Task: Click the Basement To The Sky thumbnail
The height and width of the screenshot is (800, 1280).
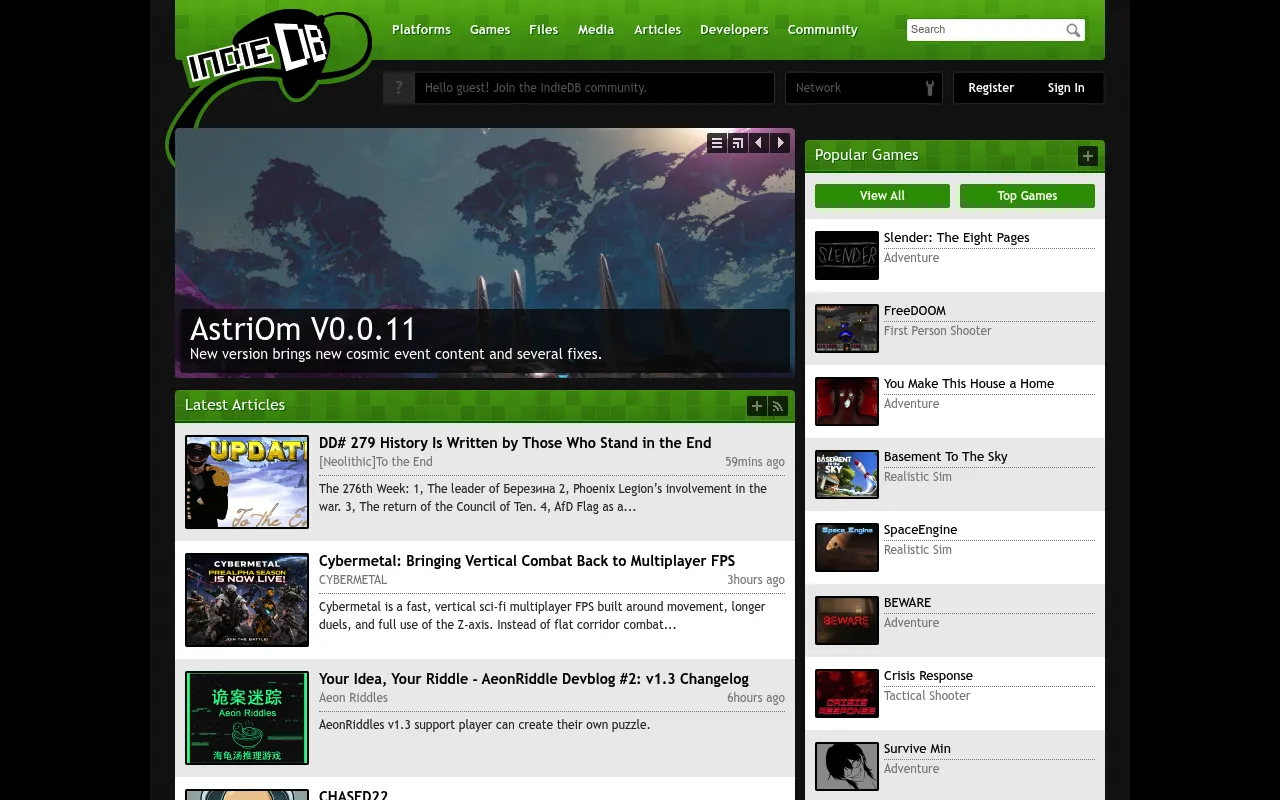Action: pos(847,475)
